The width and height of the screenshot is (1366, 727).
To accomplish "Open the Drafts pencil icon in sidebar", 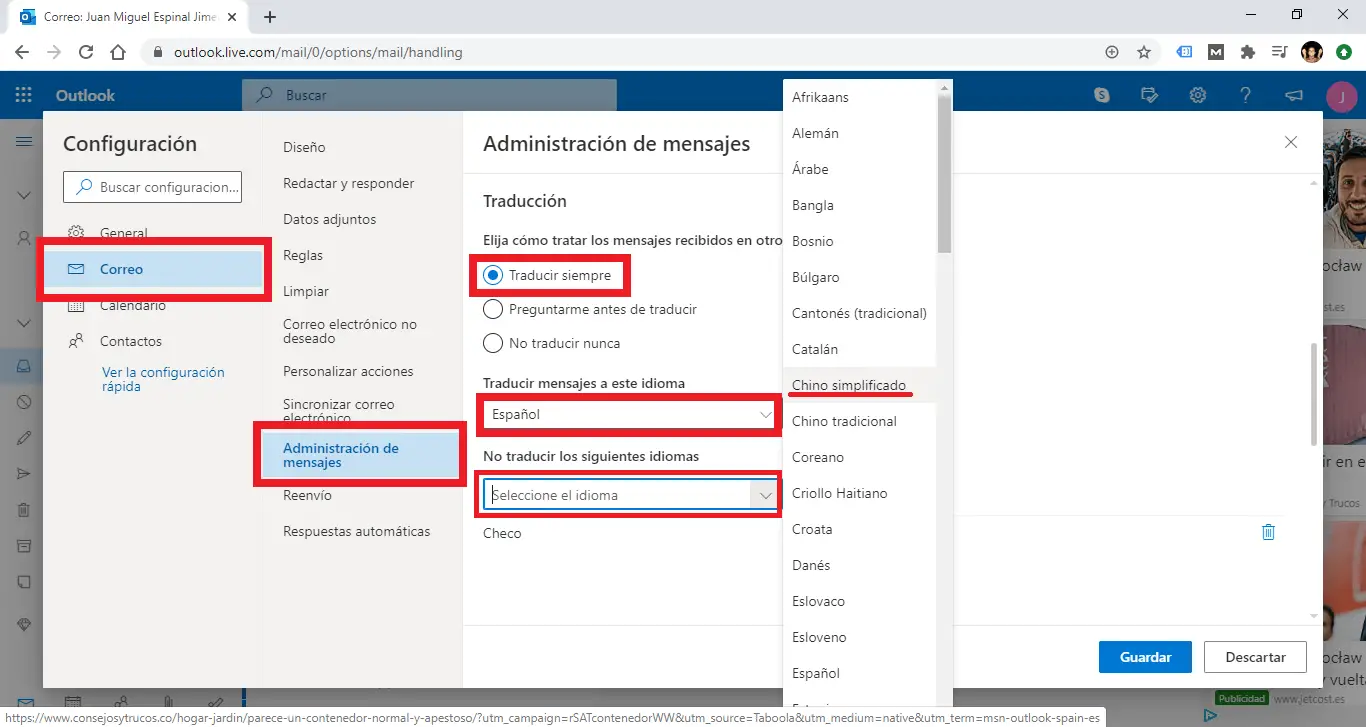I will coord(24,437).
